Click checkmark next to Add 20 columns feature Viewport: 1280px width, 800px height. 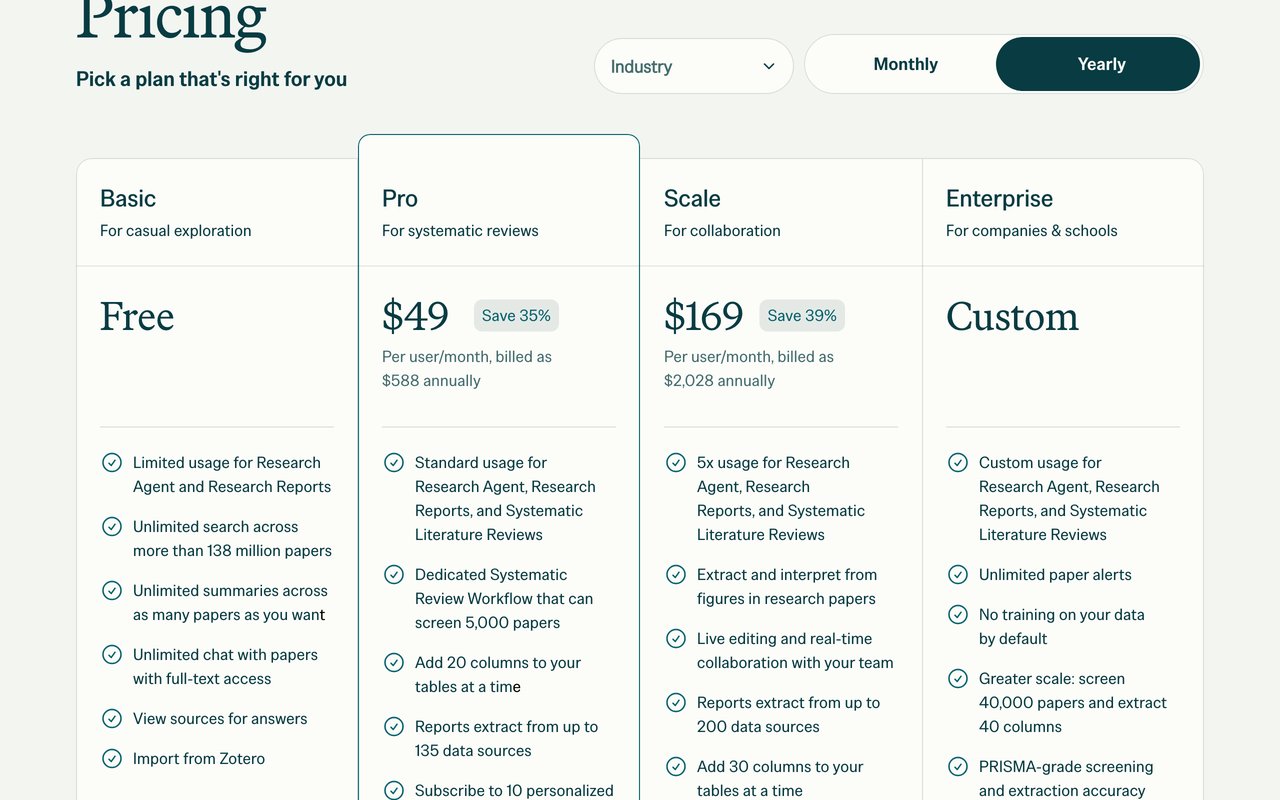394,662
